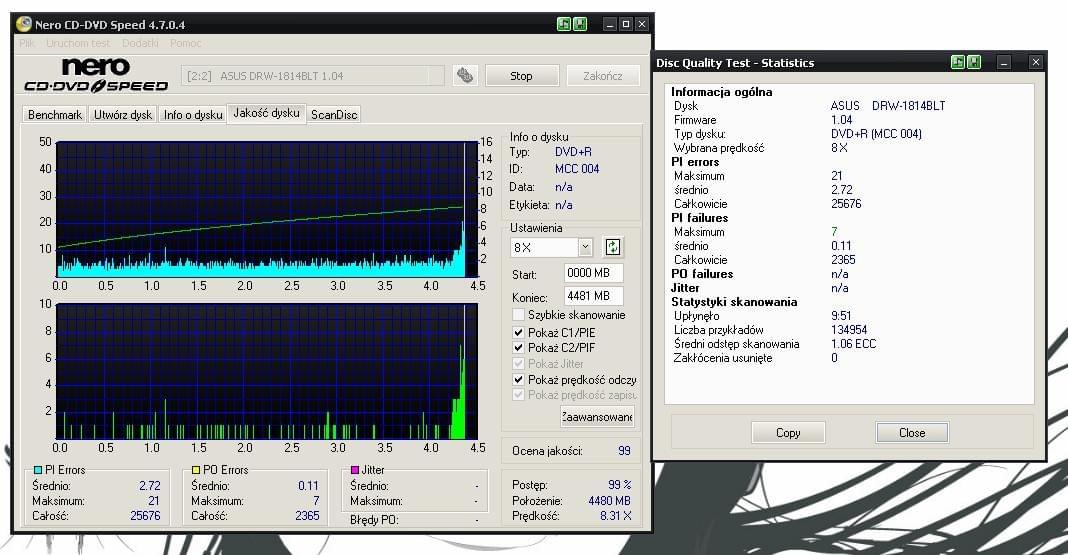Click Statistics PI failures Maksimum value 7
The image size is (1068, 555).
point(834,232)
